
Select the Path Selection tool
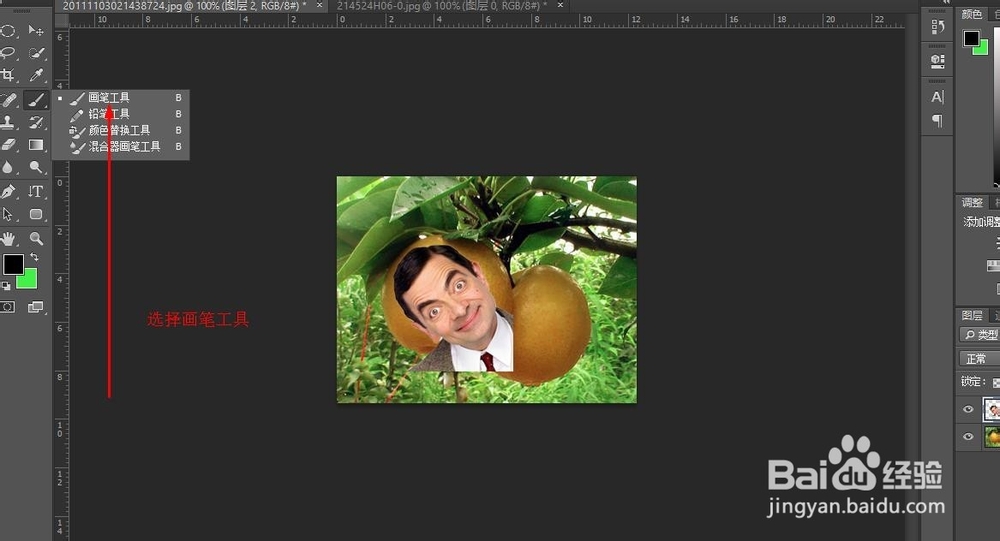8,214
